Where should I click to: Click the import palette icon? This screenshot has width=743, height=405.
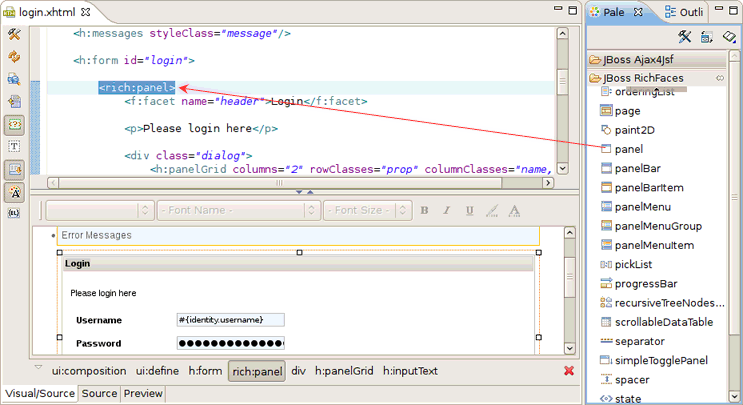[707, 36]
